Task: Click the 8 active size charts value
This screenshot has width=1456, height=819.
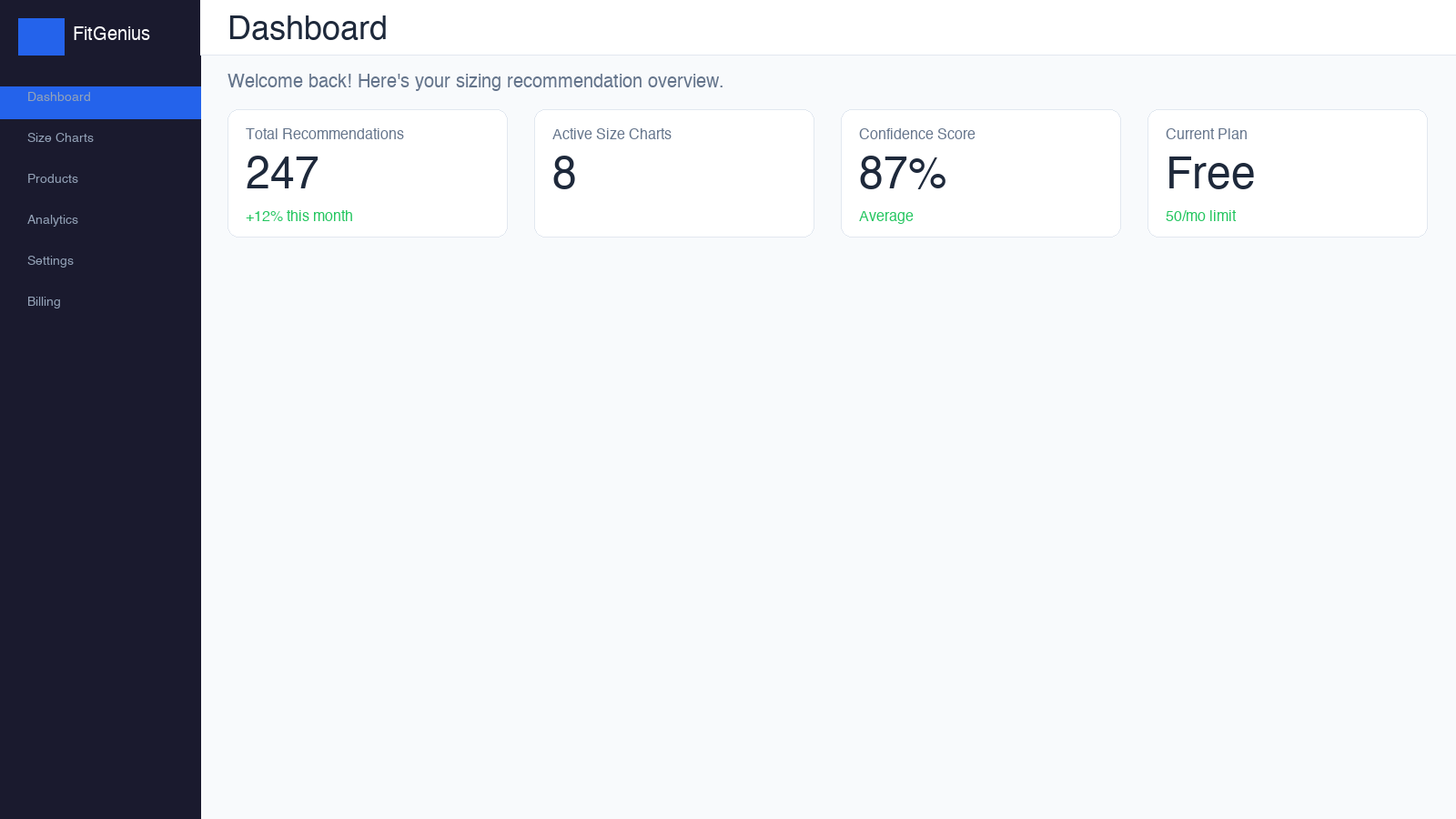Action: pos(563,174)
